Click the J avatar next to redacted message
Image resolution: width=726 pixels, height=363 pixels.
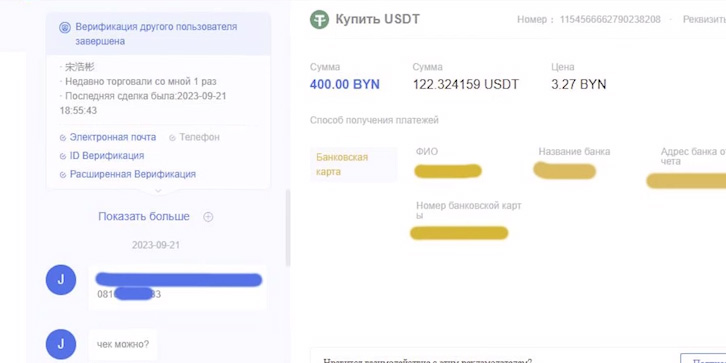pos(61,280)
